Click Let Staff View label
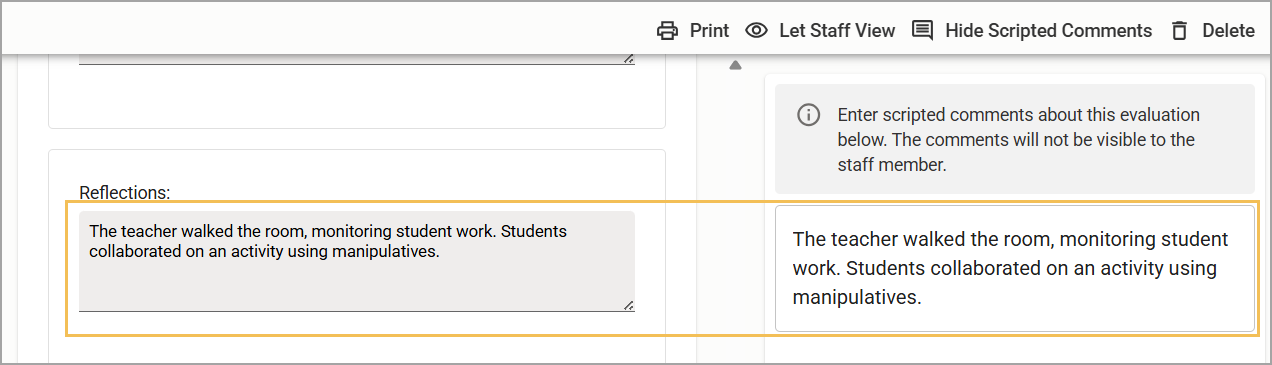The width and height of the screenshot is (1272, 365). (837, 31)
